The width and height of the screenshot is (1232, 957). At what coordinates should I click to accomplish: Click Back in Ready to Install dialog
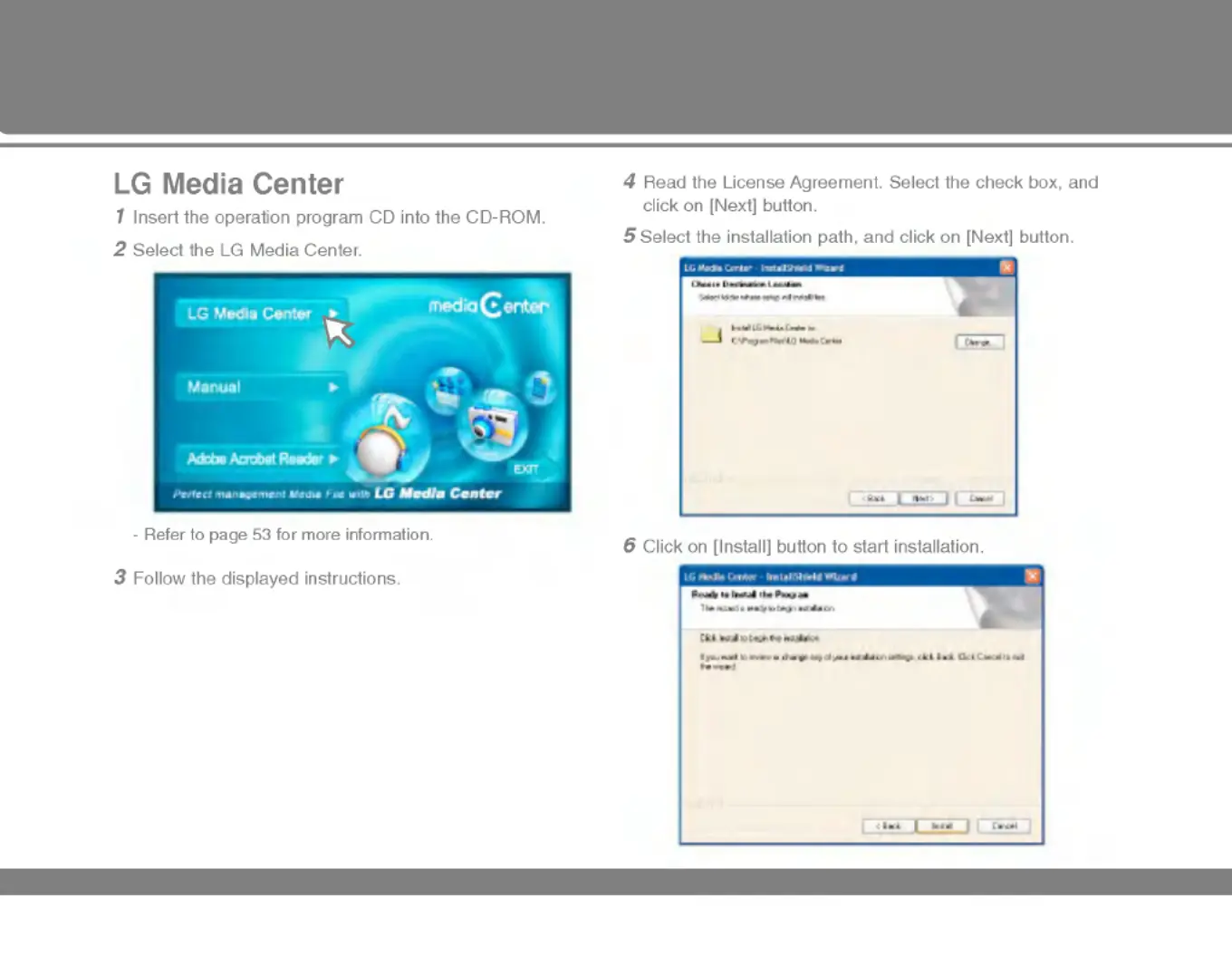(x=889, y=826)
